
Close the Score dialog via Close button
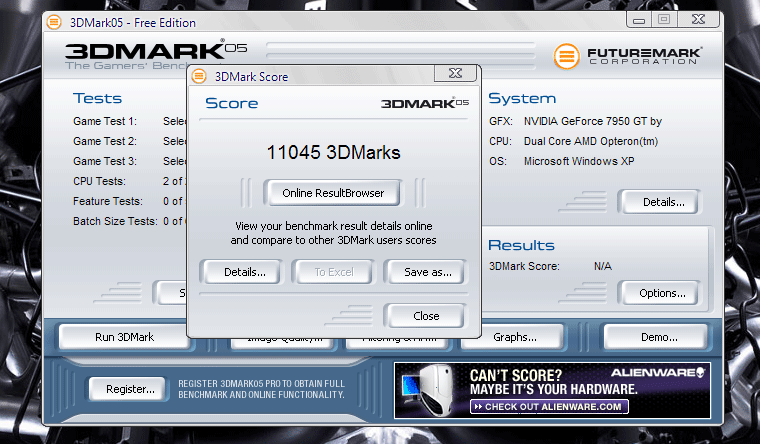click(x=426, y=316)
